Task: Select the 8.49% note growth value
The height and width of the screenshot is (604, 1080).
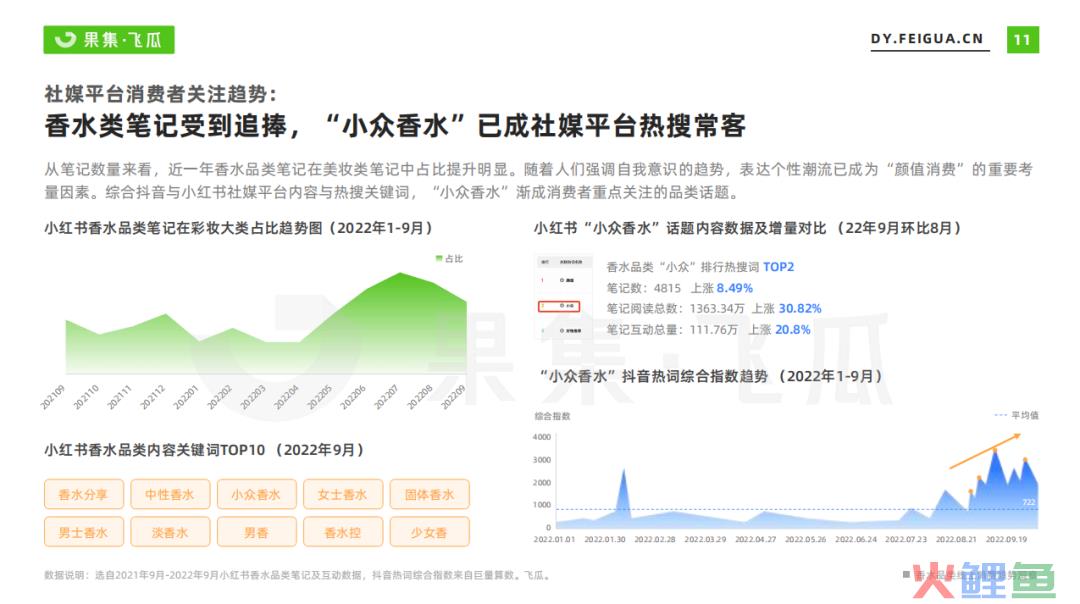Action: tap(734, 288)
